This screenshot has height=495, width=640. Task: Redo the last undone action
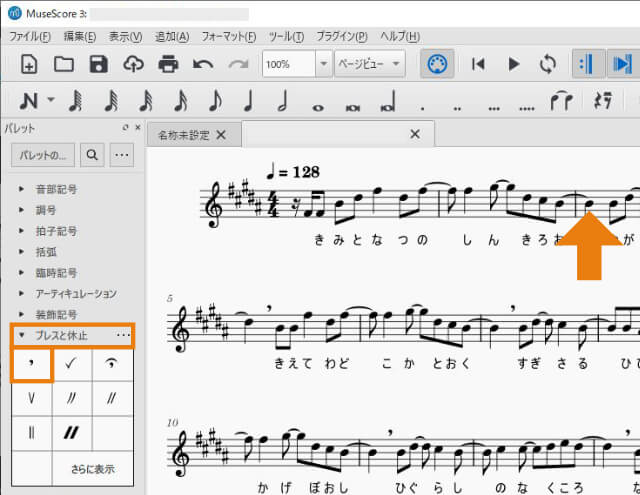point(238,64)
